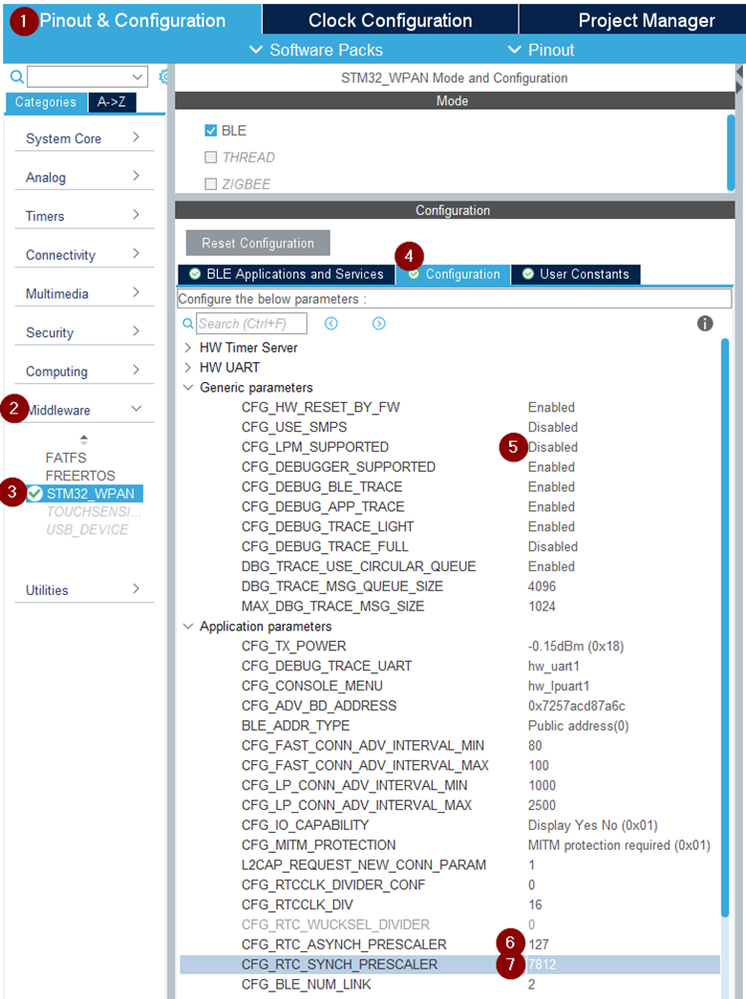Click the search magnifier icon in categories panel
The width and height of the screenshot is (746, 999).
[x=17, y=77]
